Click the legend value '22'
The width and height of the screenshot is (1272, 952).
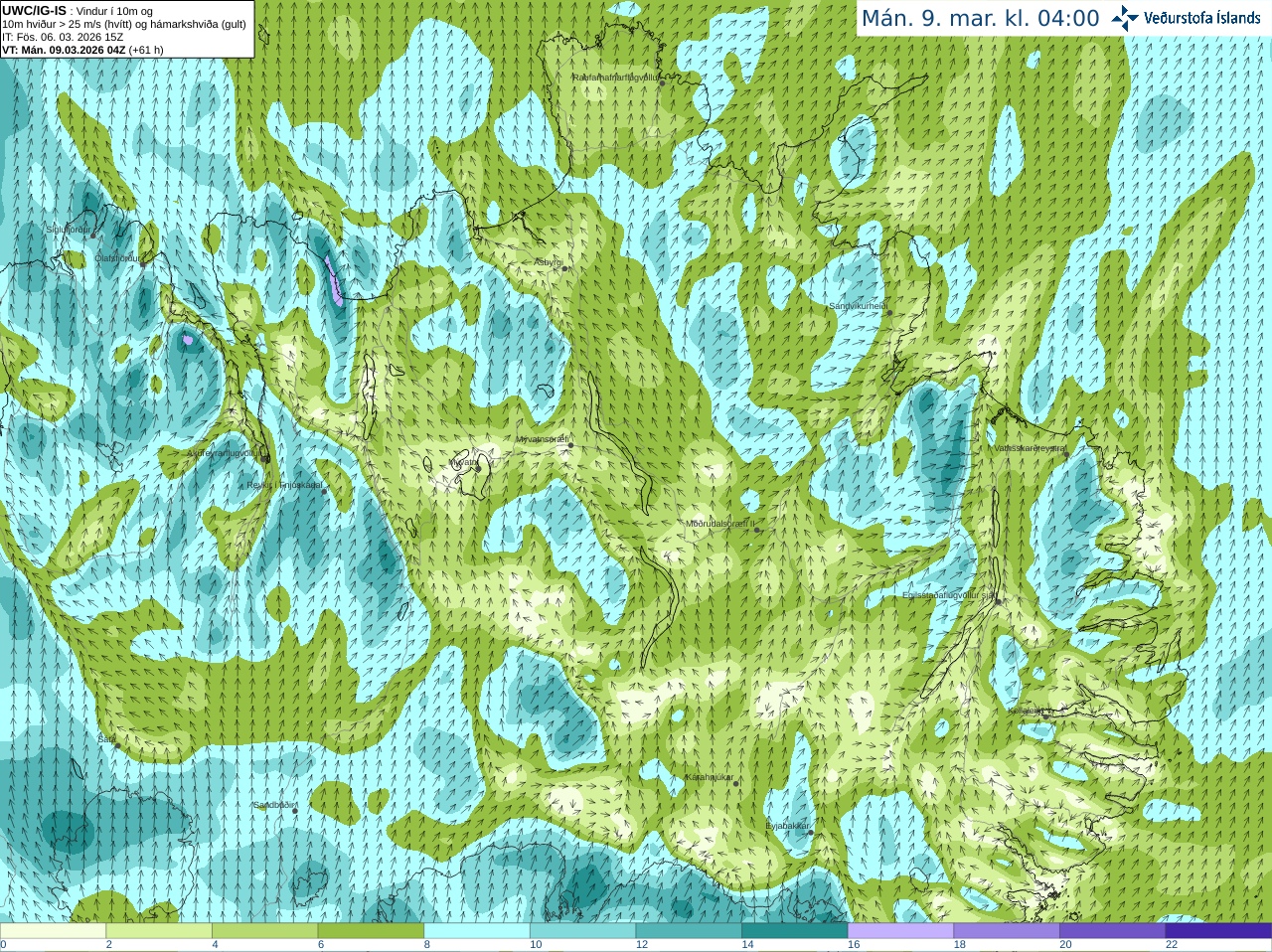pos(1172,945)
